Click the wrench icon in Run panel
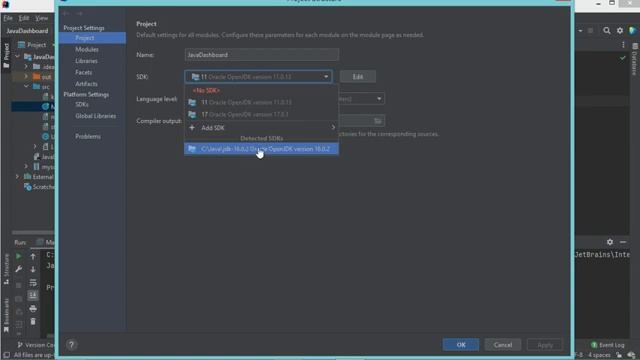This screenshot has height=360, width=640. click(x=18, y=269)
